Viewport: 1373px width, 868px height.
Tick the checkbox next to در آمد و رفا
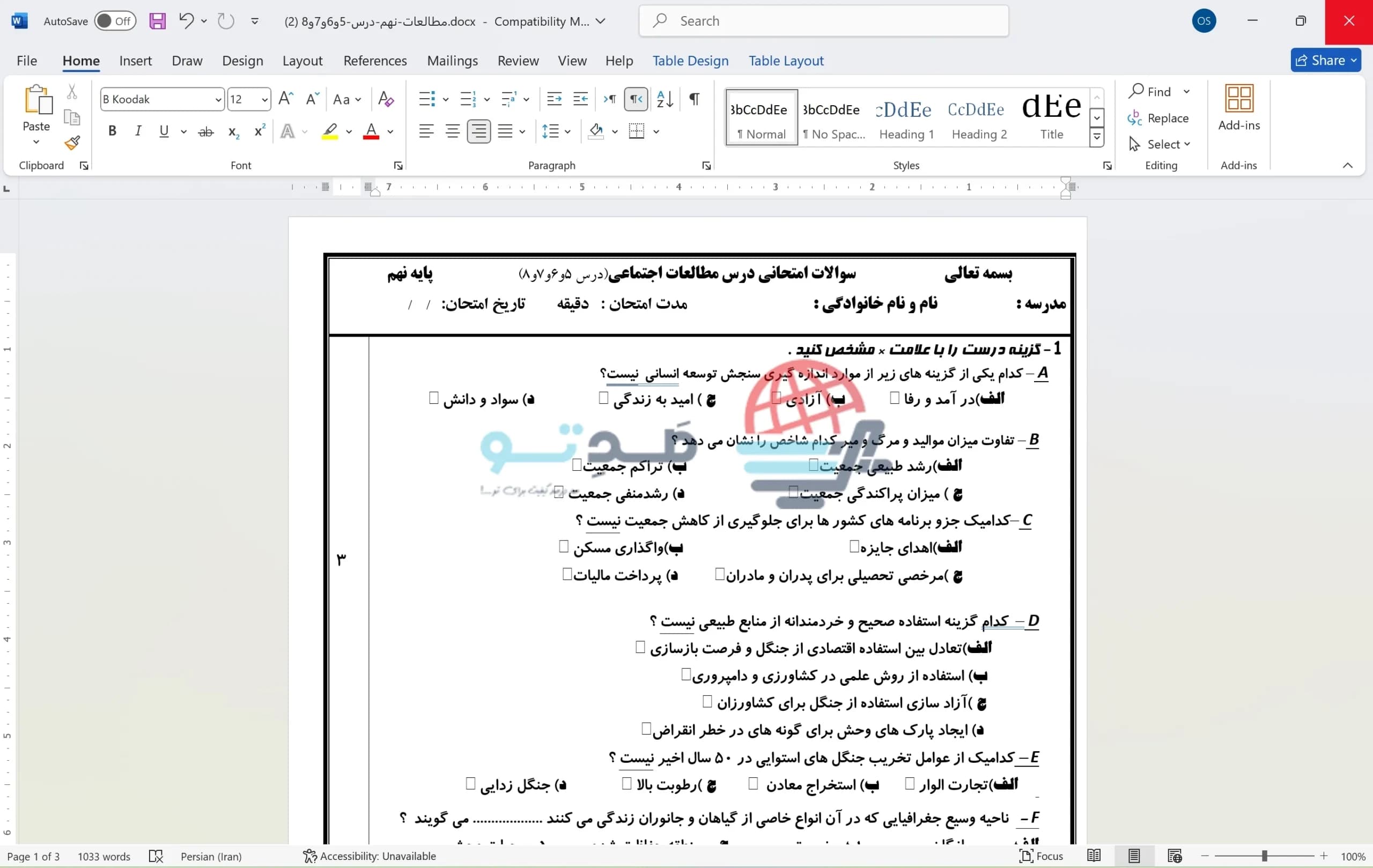click(x=894, y=397)
